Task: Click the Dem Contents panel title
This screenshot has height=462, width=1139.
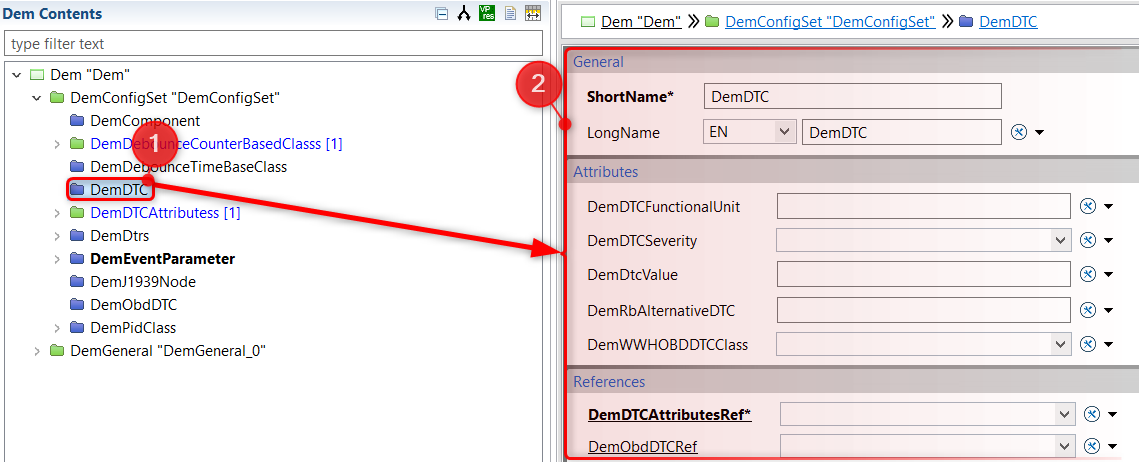Action: point(52,13)
